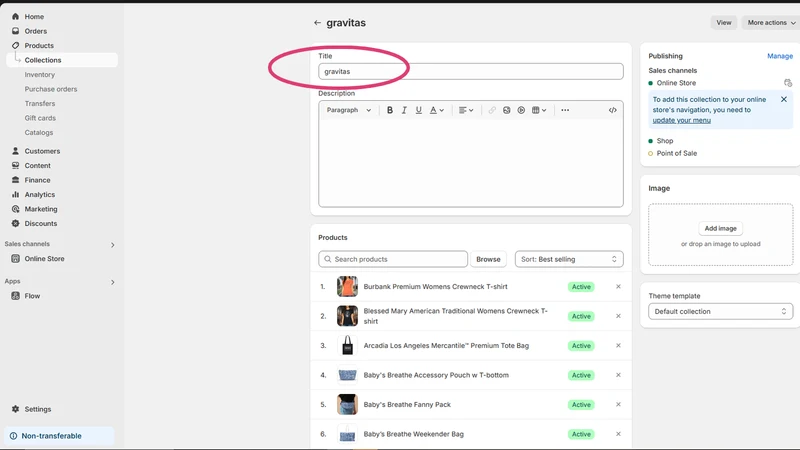Click the Flow app icon

pos(15,296)
